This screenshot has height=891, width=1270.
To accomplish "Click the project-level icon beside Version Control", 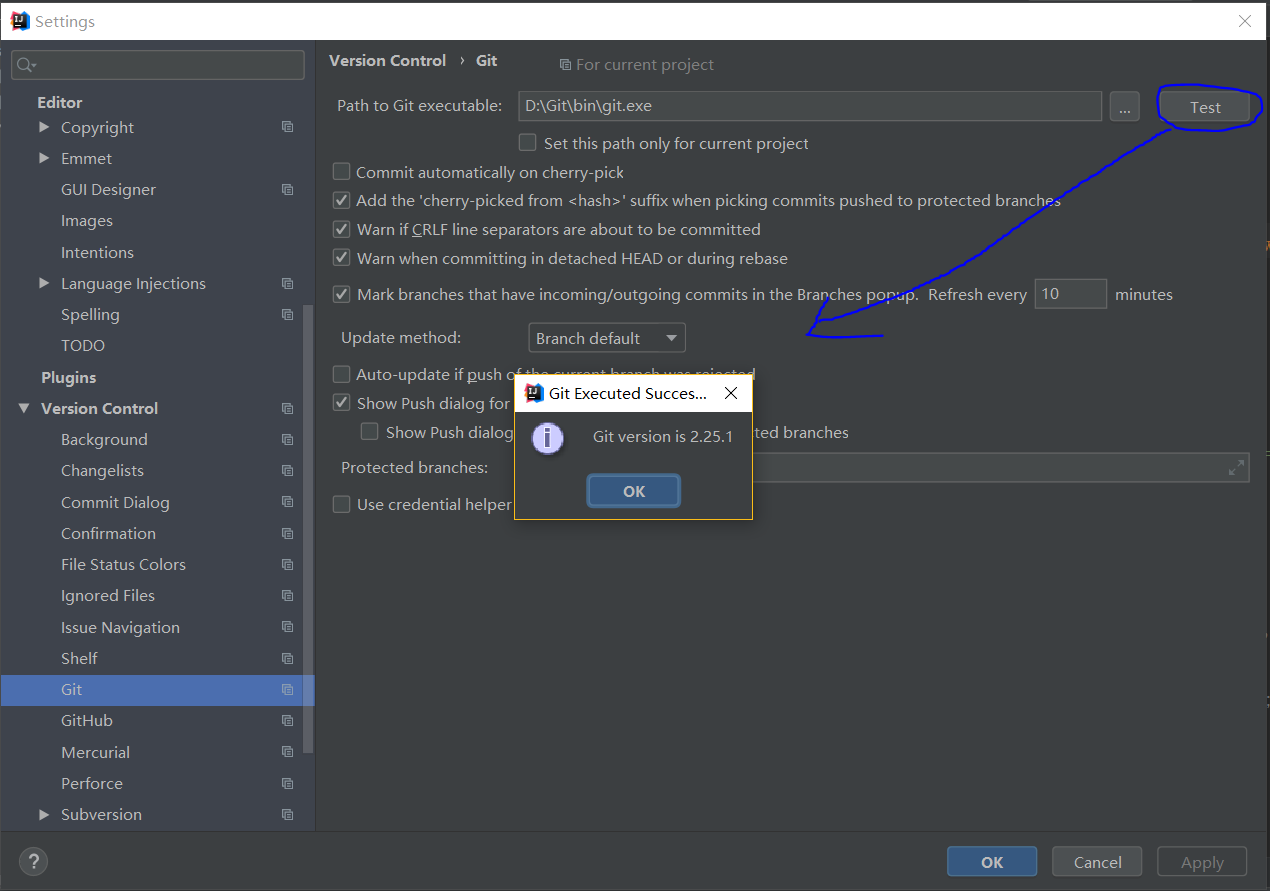I will 288,408.
